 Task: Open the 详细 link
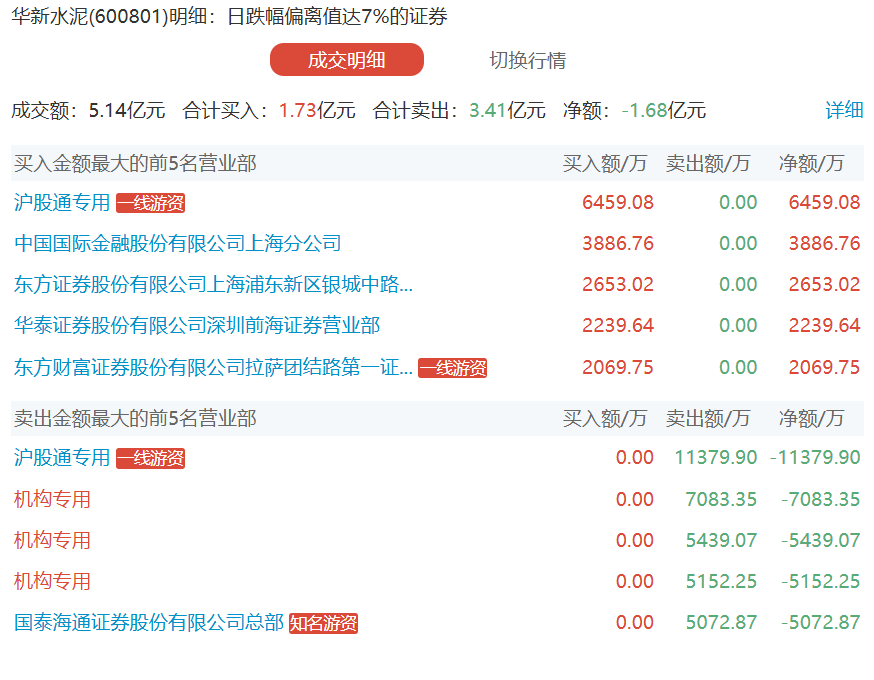(x=844, y=110)
